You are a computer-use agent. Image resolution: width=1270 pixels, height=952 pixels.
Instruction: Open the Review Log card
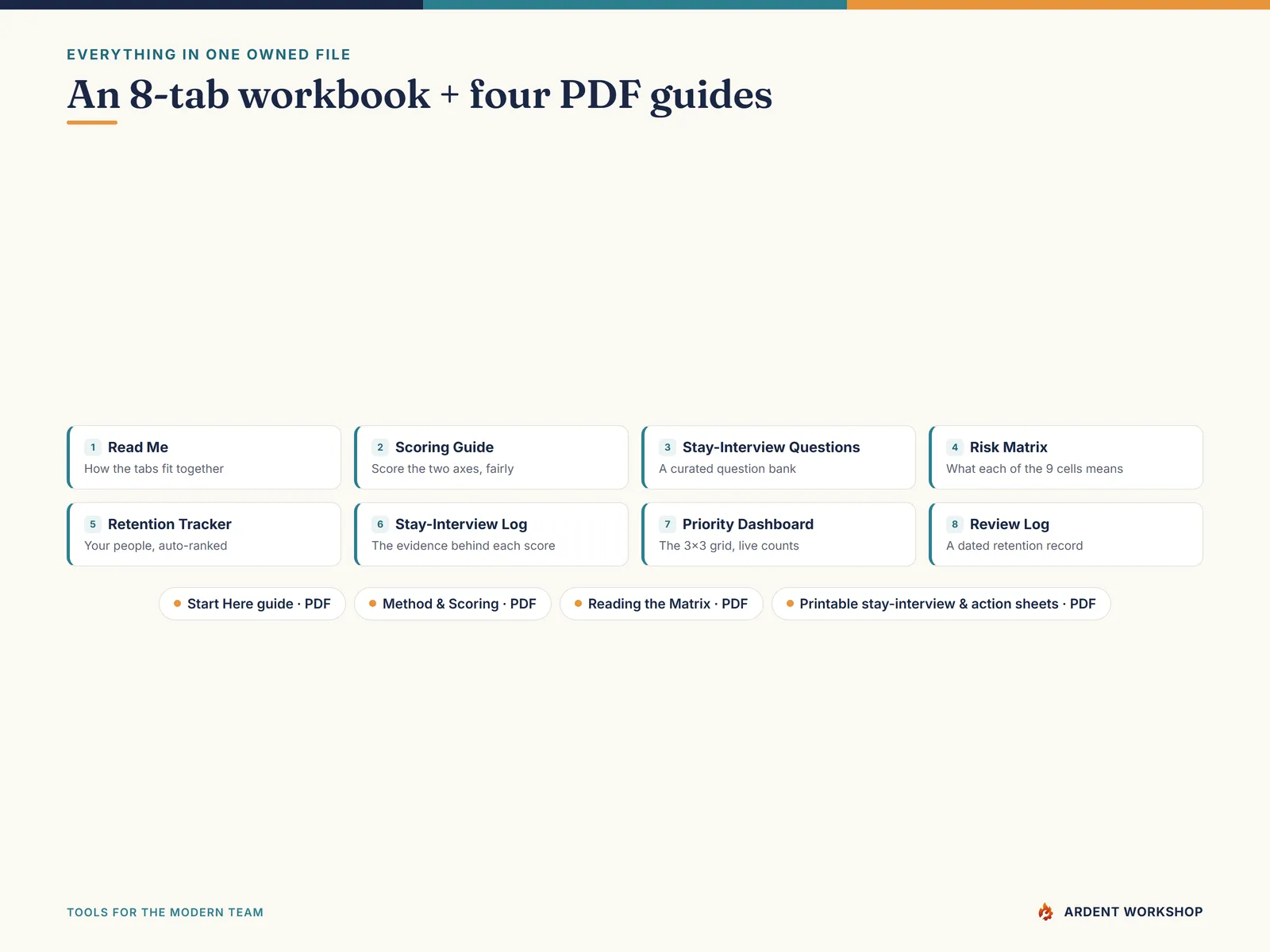(x=1066, y=534)
